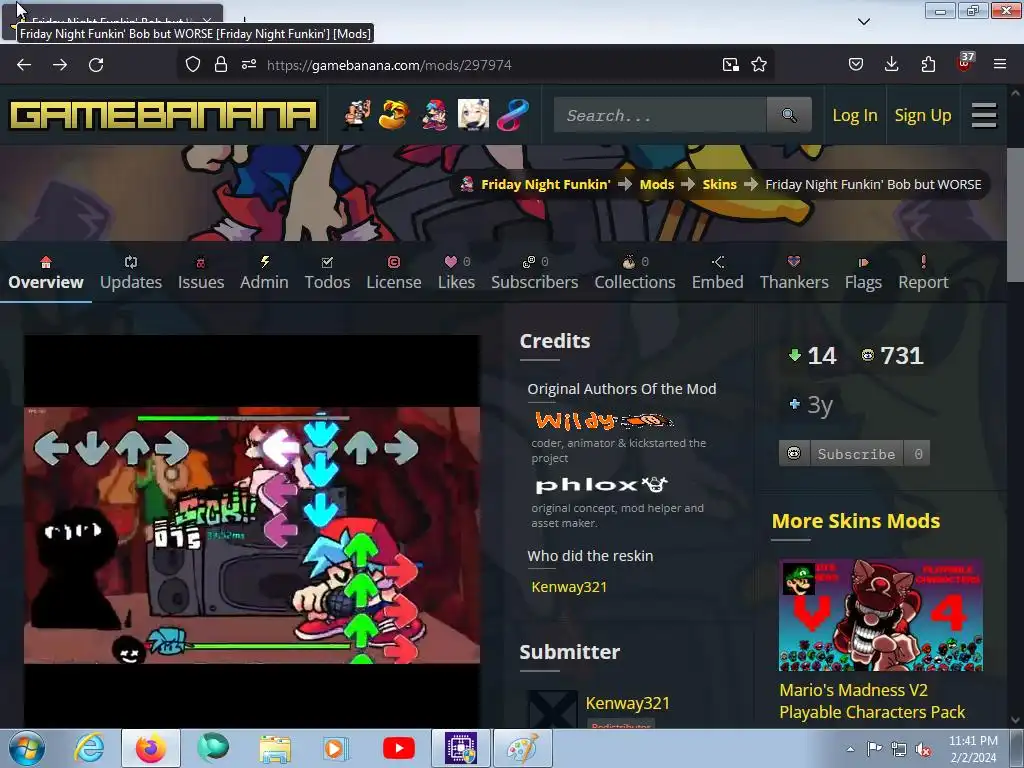This screenshot has width=1024, height=768.
Task: Open the Thankers tab
Action: tap(793, 274)
